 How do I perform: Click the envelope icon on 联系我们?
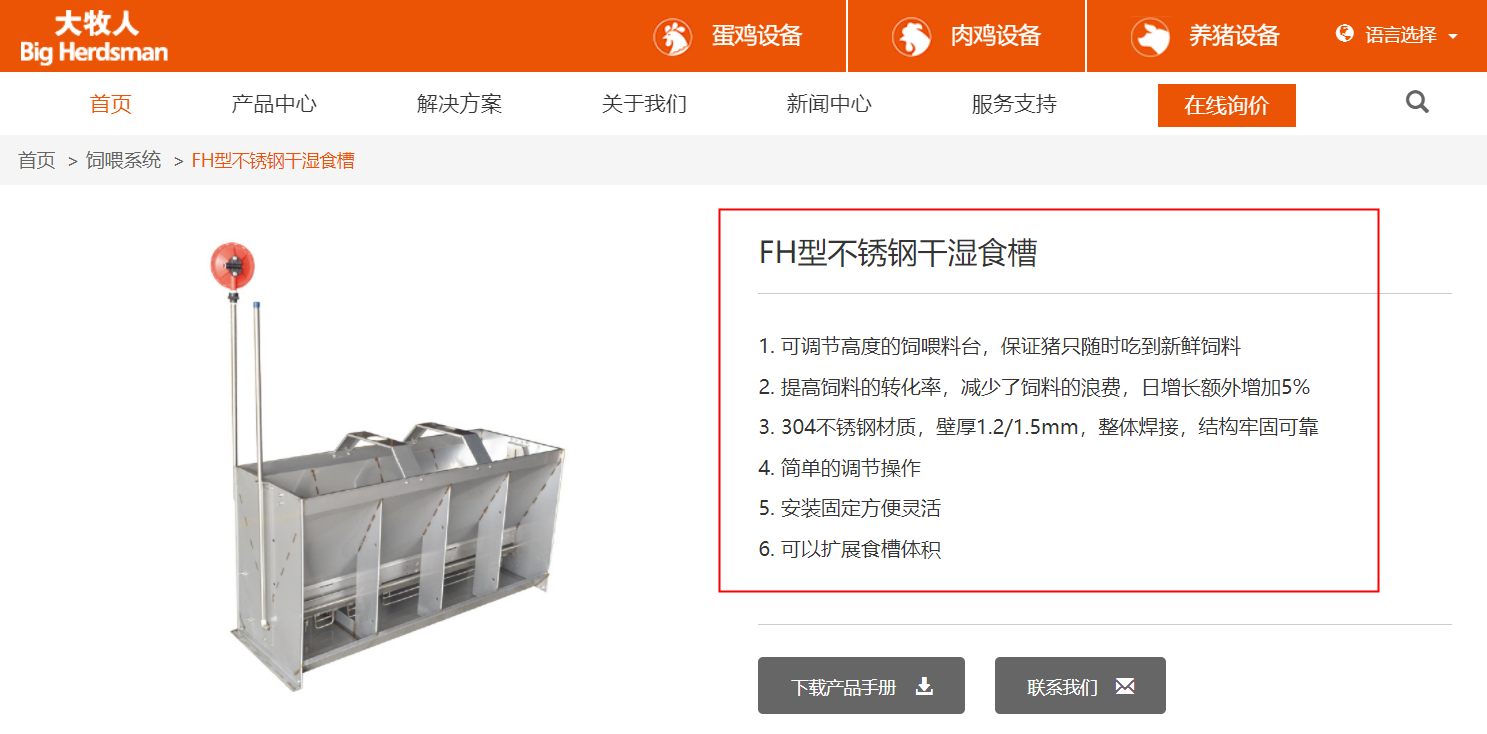pos(1125,686)
